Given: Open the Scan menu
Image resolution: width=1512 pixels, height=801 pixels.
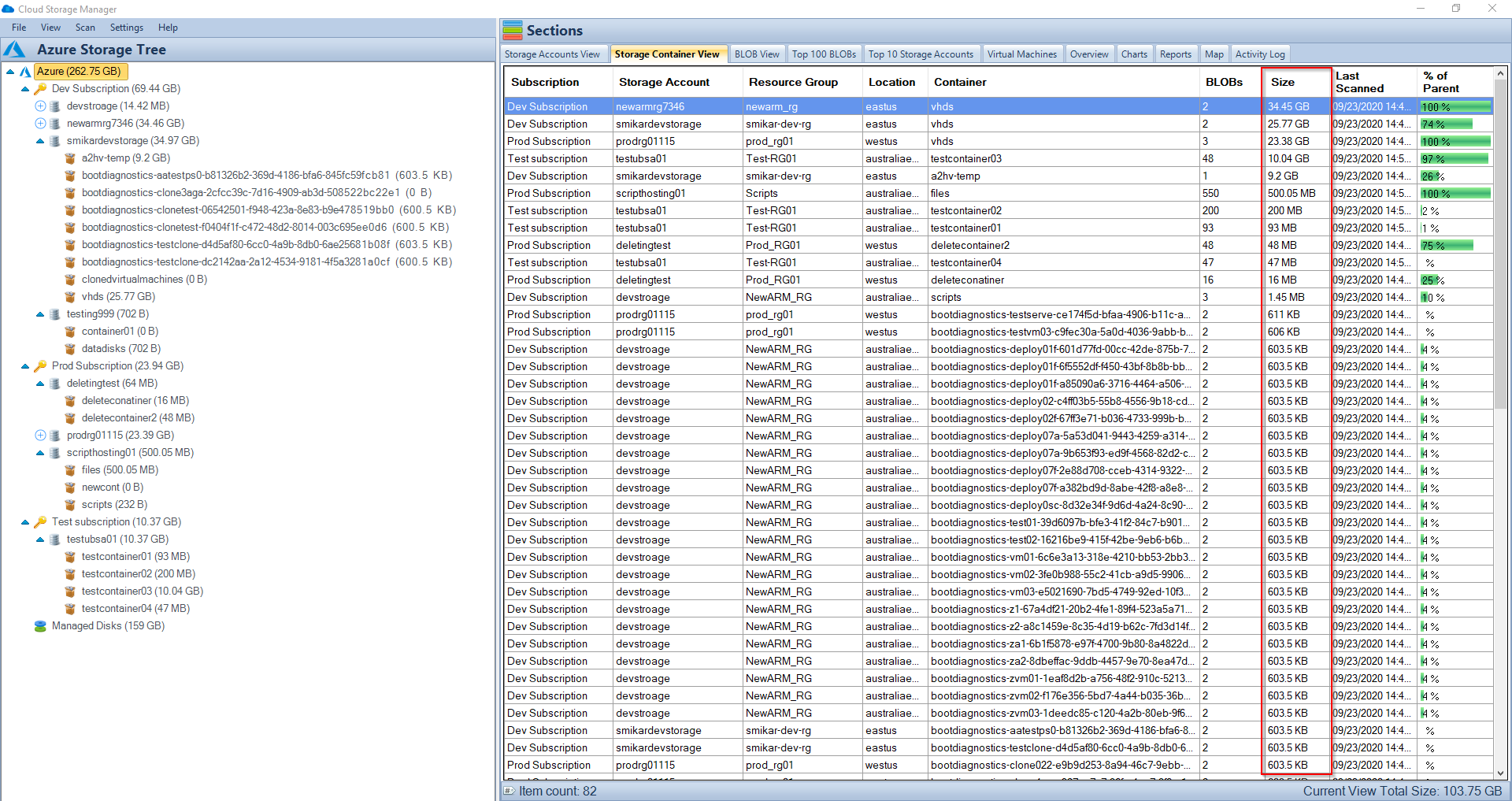Looking at the screenshot, I should [85, 27].
